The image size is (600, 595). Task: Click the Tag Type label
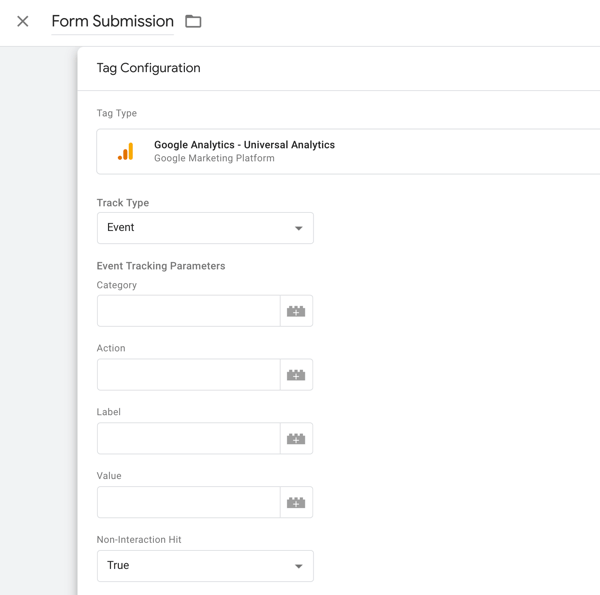click(117, 113)
